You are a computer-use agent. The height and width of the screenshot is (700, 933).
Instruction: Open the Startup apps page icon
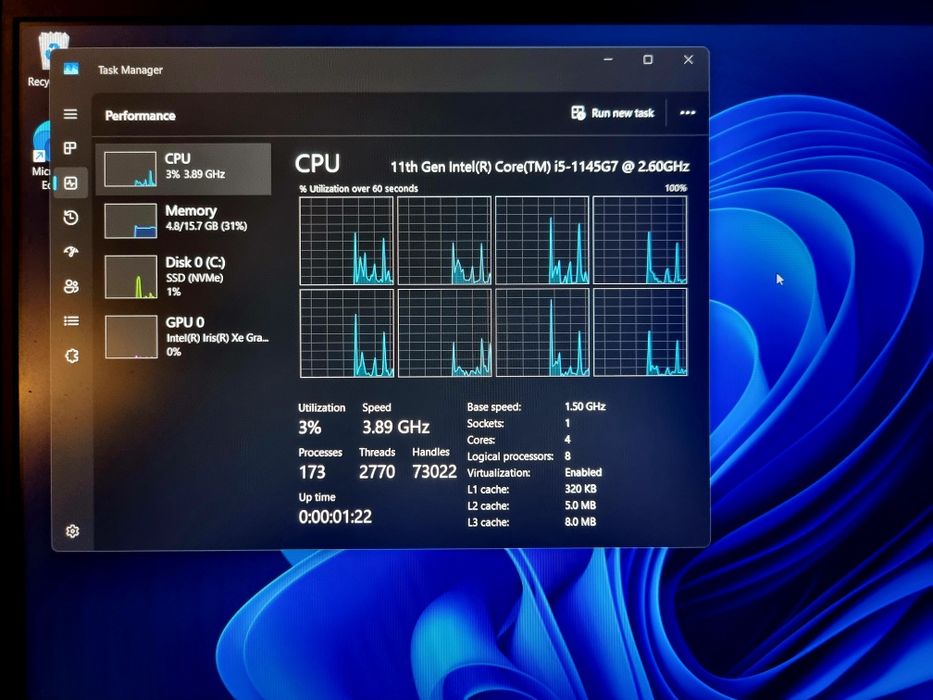click(x=71, y=252)
